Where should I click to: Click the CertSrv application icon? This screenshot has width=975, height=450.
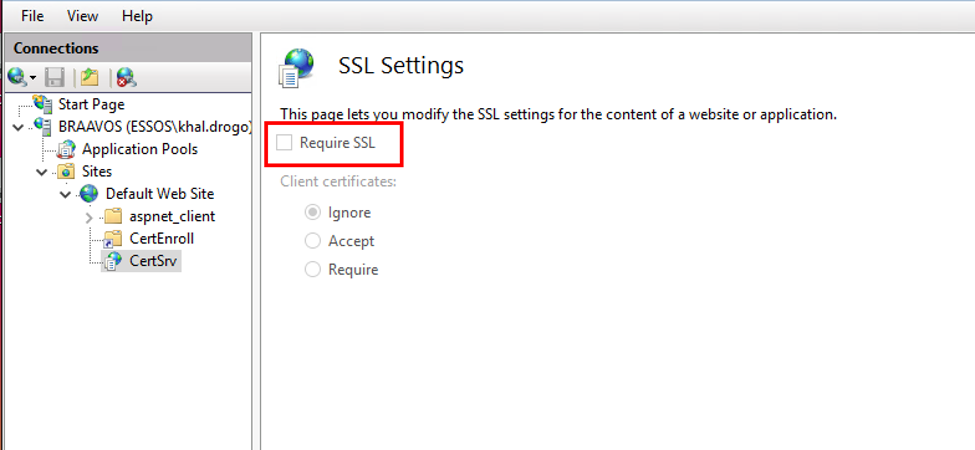click(113, 261)
